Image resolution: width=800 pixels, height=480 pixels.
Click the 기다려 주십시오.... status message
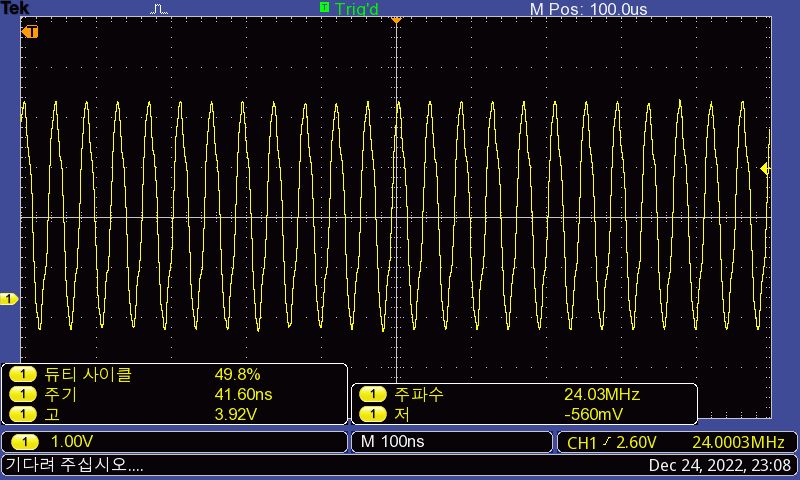(74, 465)
